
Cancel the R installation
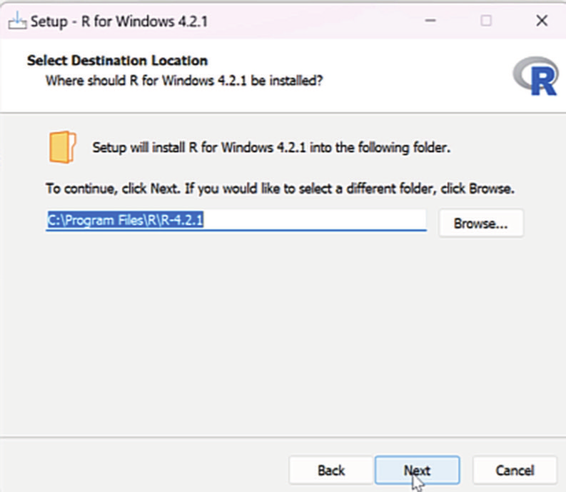[515, 470]
